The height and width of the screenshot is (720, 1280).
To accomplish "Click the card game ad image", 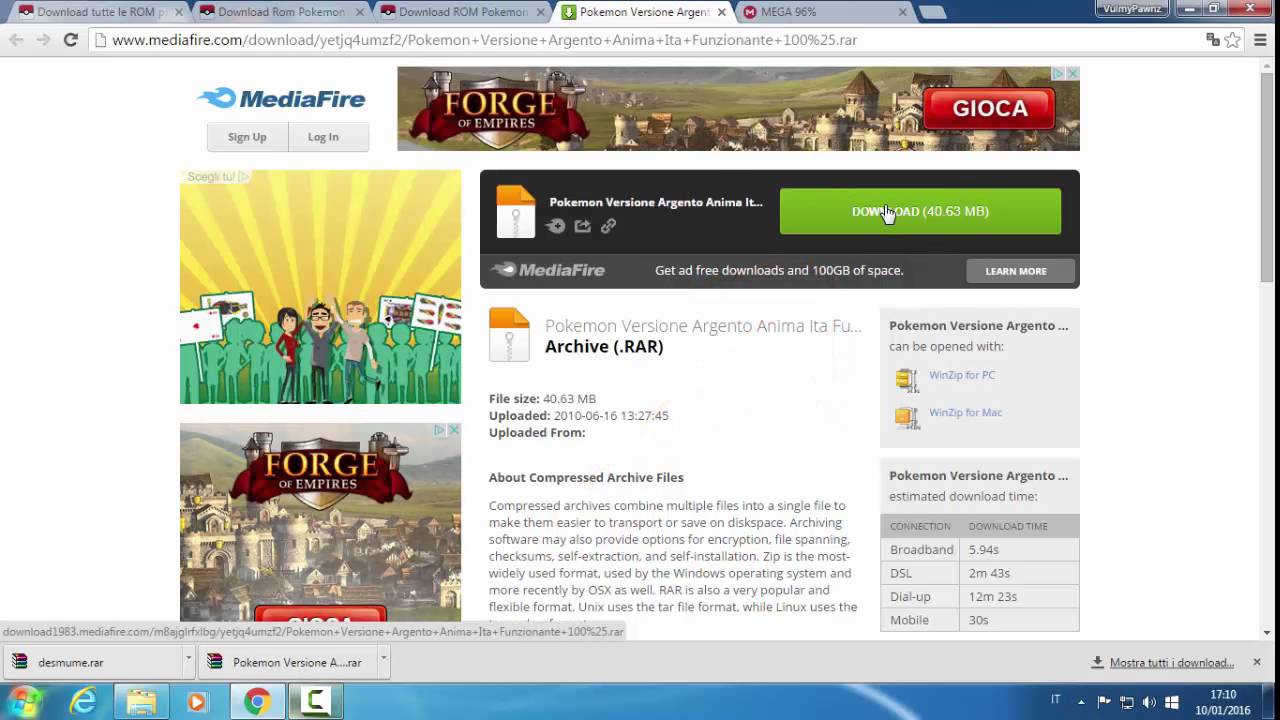I will pyautogui.click(x=320, y=286).
